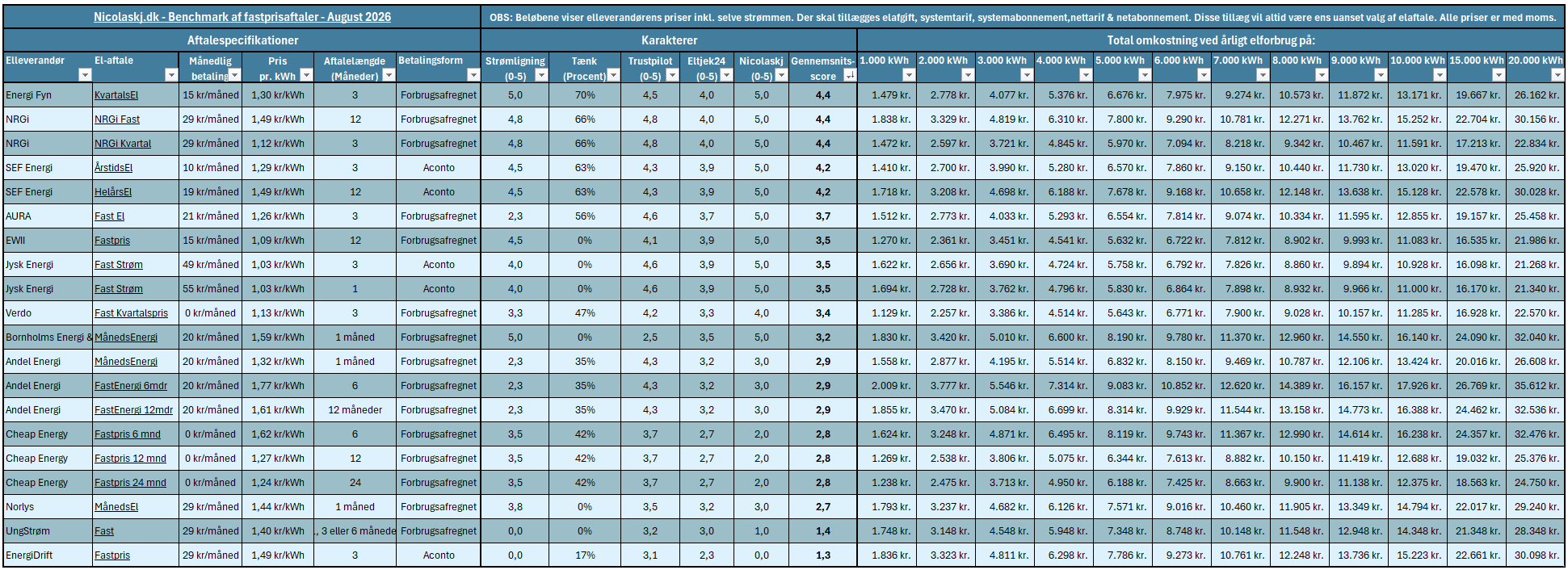Open EWII's Fastpris link
The image size is (1568, 570).
pos(112,241)
